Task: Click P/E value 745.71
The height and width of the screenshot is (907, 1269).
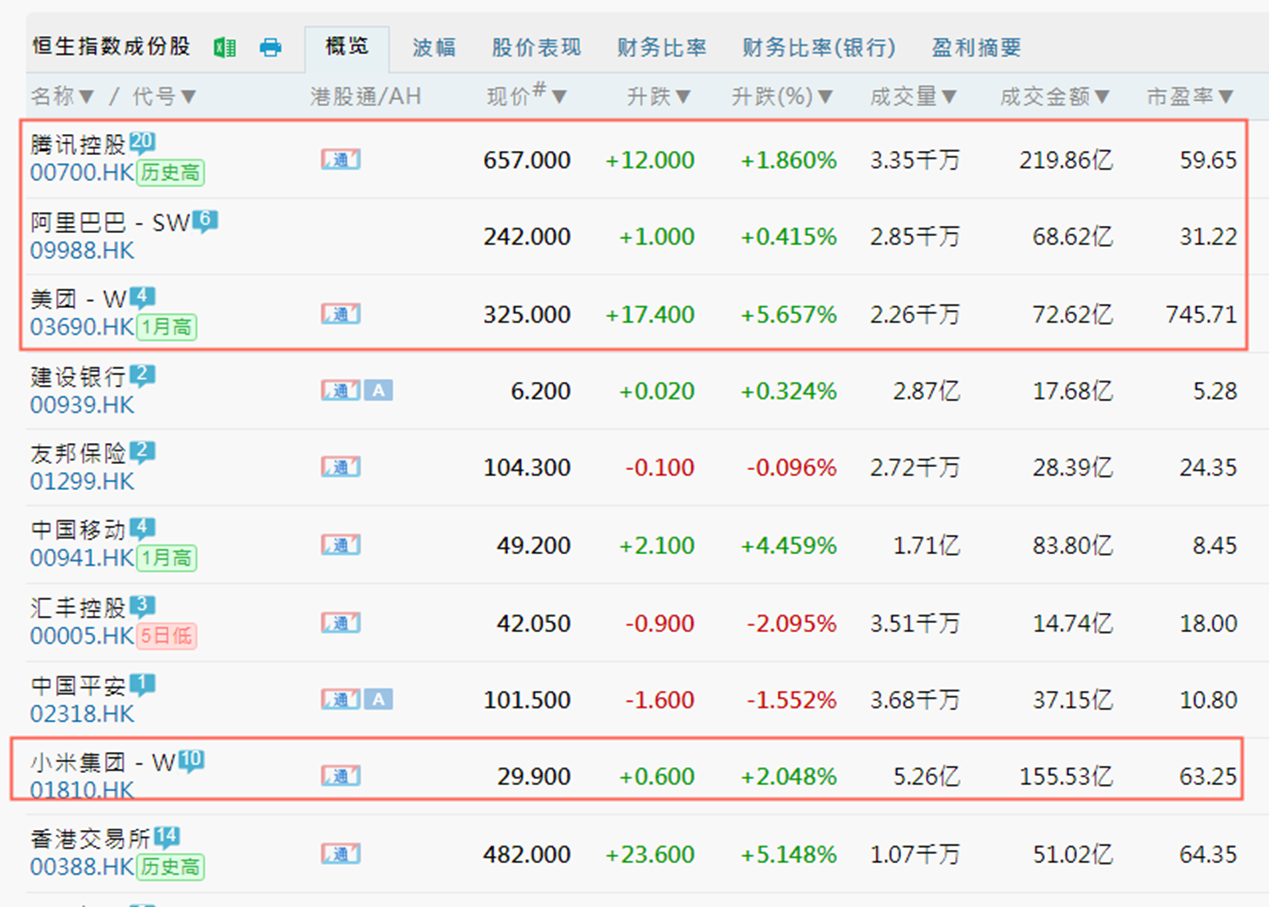Action: [1201, 315]
